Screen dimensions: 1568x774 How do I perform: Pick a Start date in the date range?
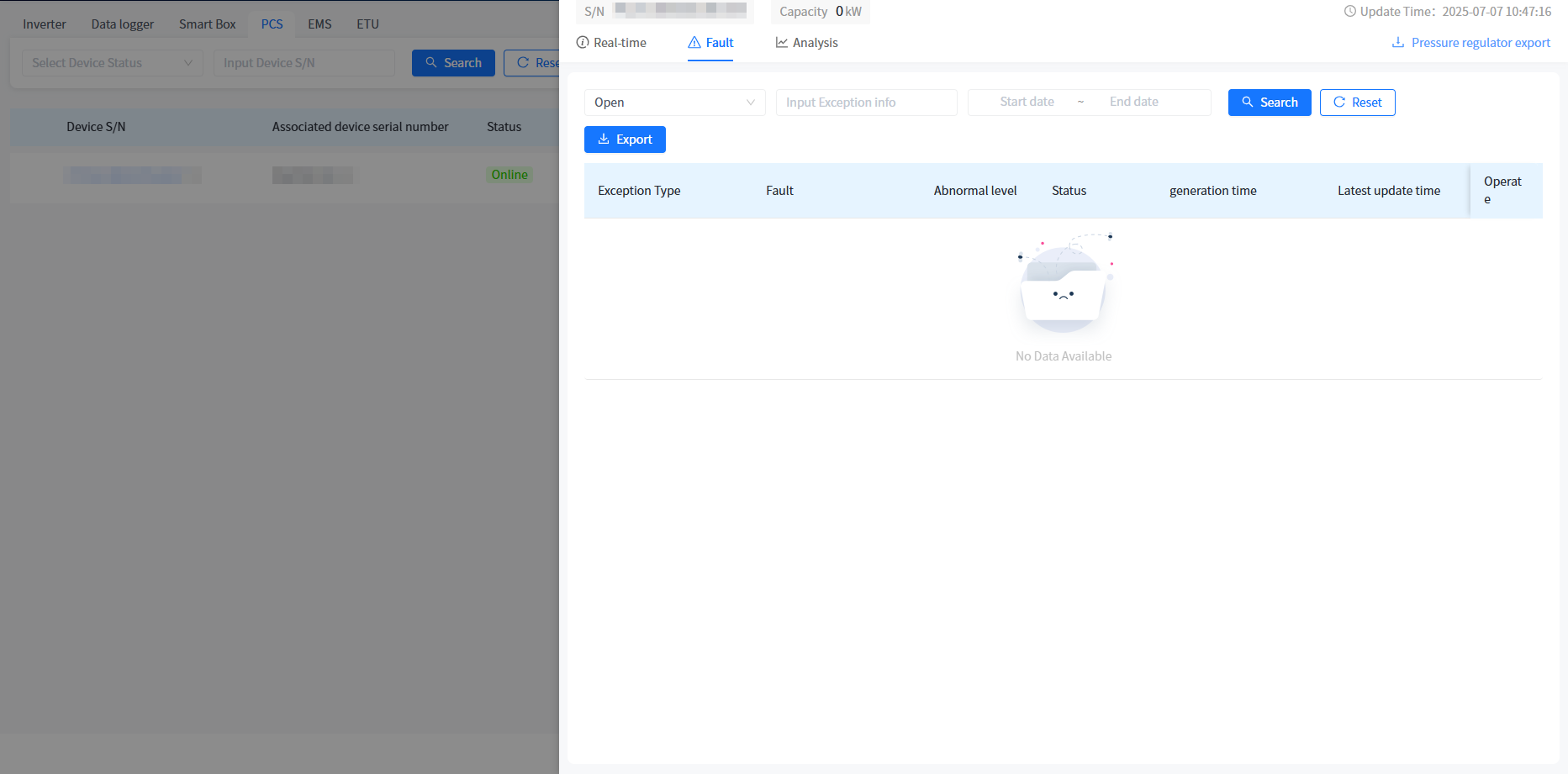coord(1027,102)
